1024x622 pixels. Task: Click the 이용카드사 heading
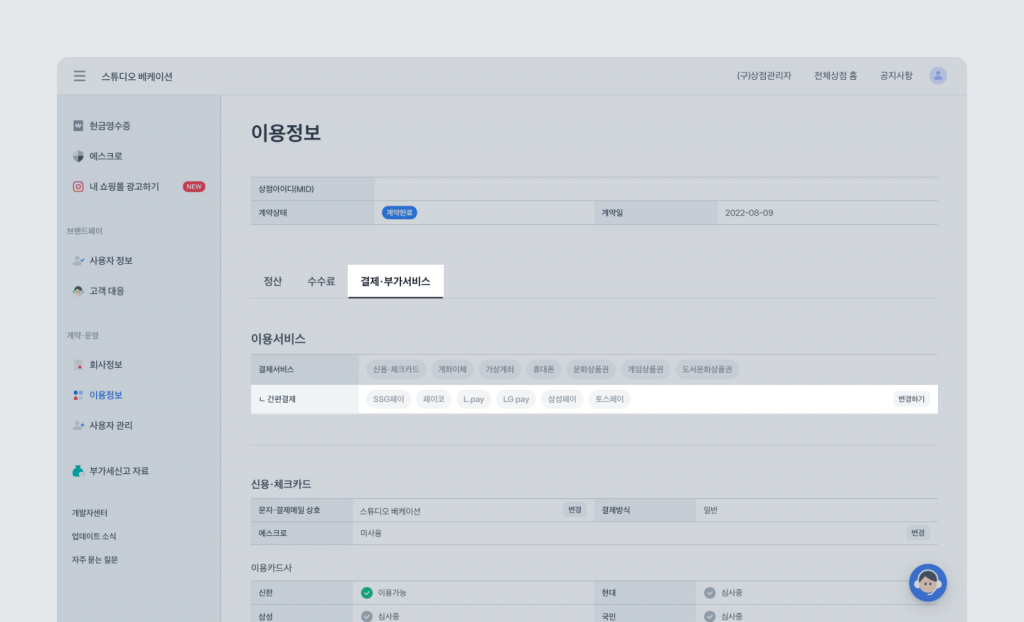pos(272,568)
